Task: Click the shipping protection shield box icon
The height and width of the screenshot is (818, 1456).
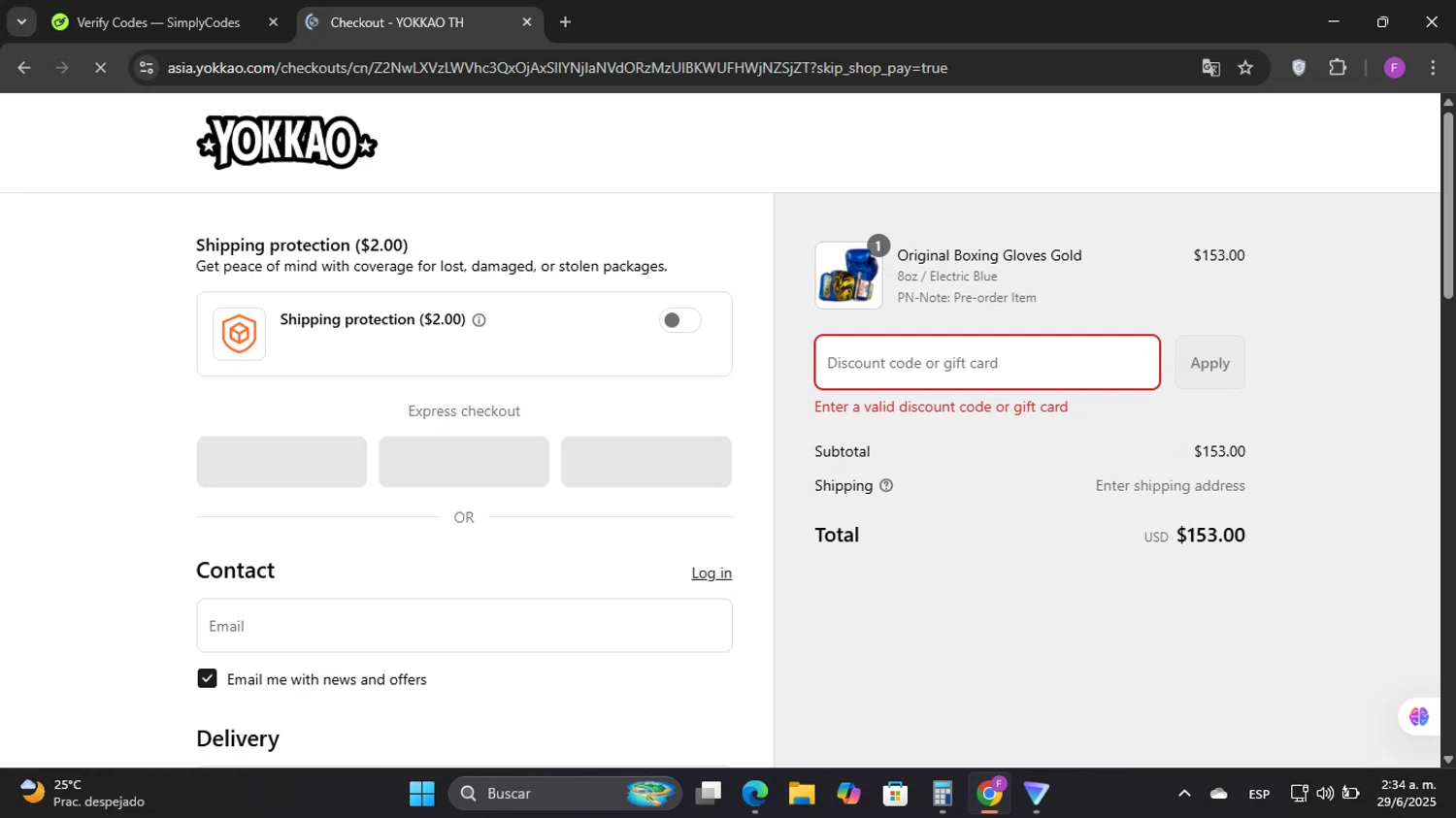Action: 239,334
